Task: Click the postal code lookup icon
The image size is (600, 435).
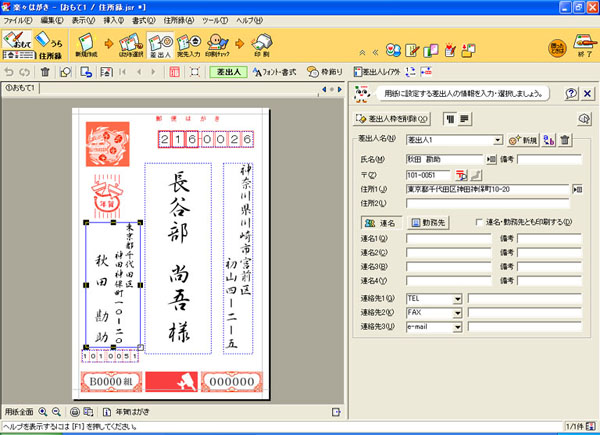Action: [461, 174]
